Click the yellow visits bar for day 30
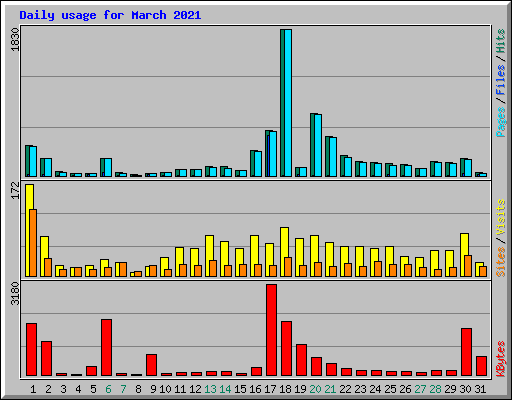Image resolution: width=512 pixels, height=400 pixels. click(464, 255)
